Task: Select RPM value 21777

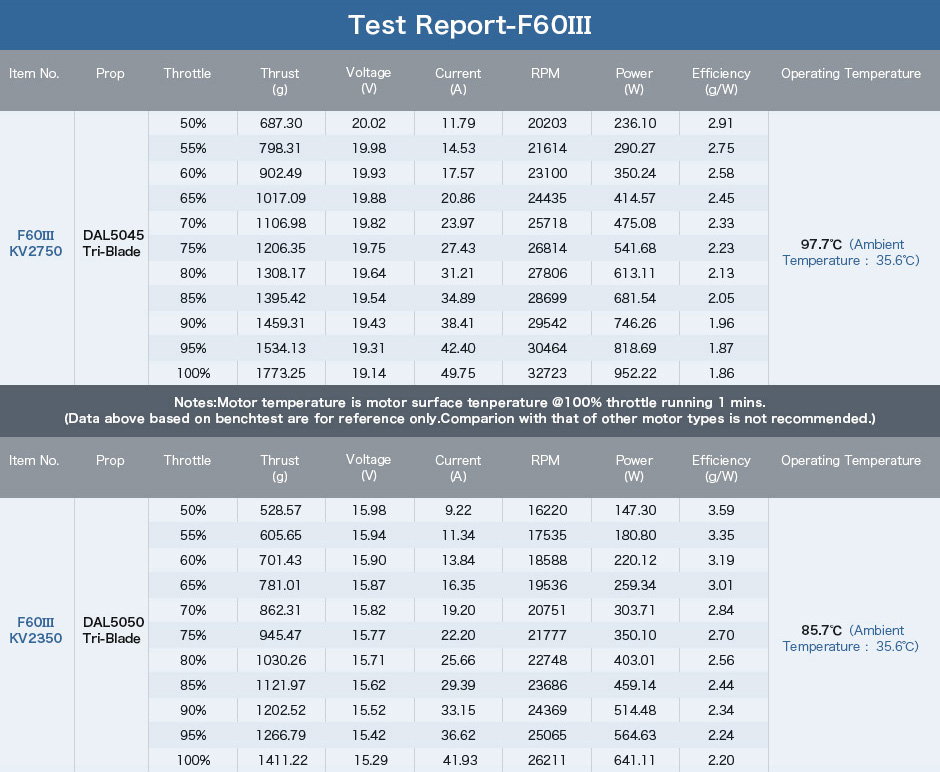Action: pyautogui.click(x=547, y=635)
